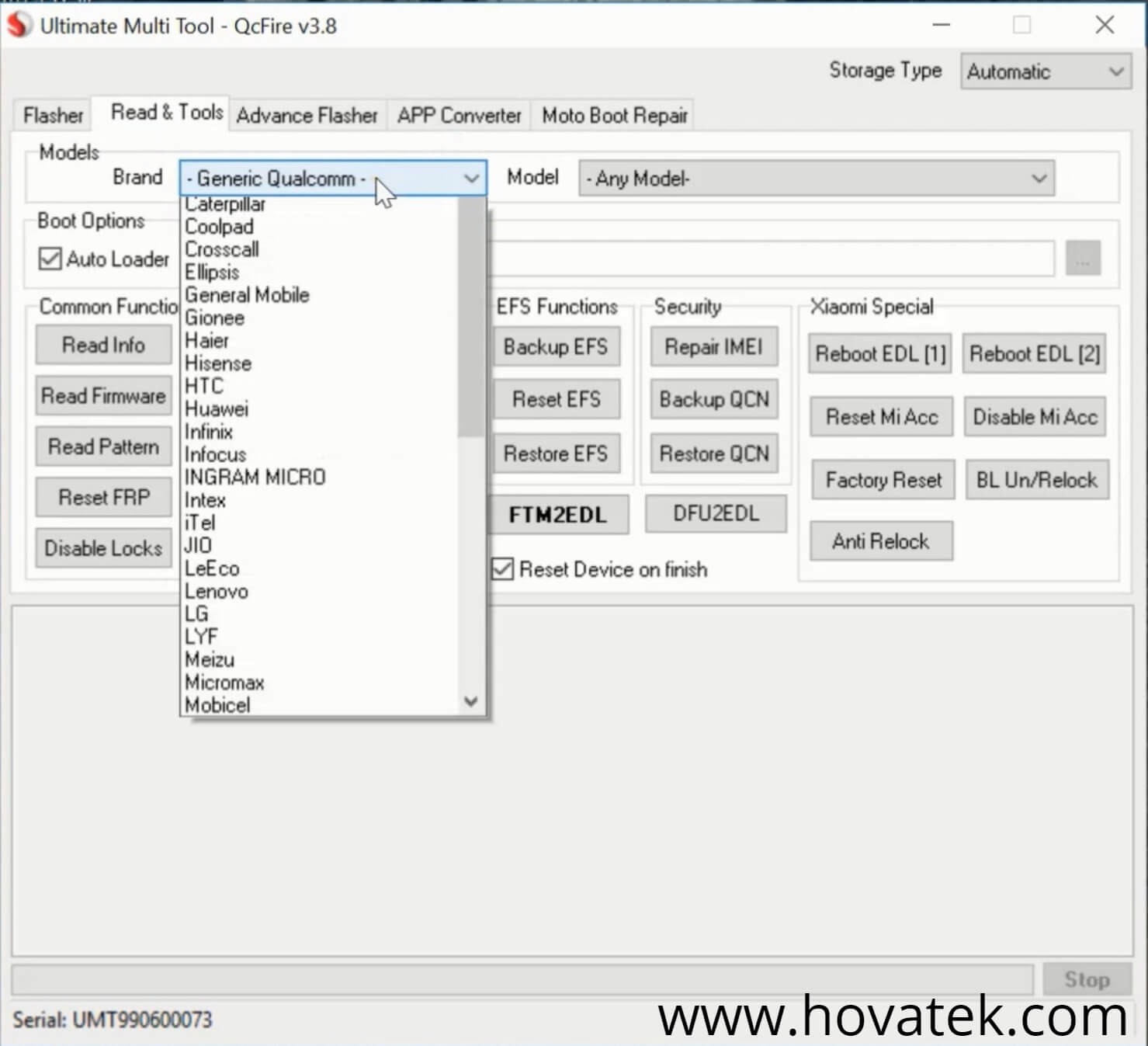Click the Read Firmware button
The width and height of the screenshot is (1148, 1046).
(x=103, y=396)
